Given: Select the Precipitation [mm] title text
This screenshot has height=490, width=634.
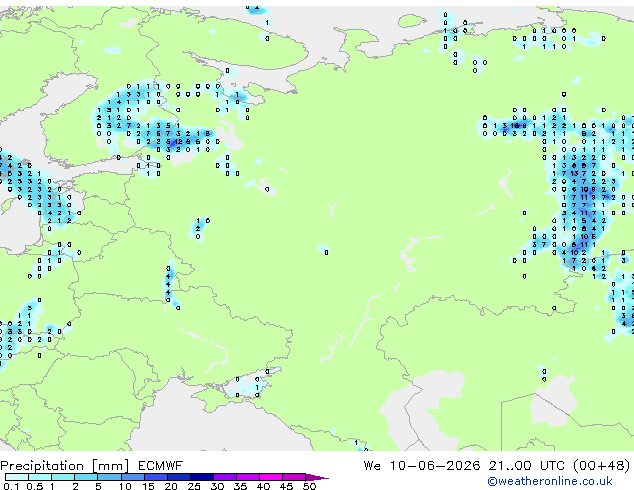Looking at the screenshot, I should [x=65, y=466].
